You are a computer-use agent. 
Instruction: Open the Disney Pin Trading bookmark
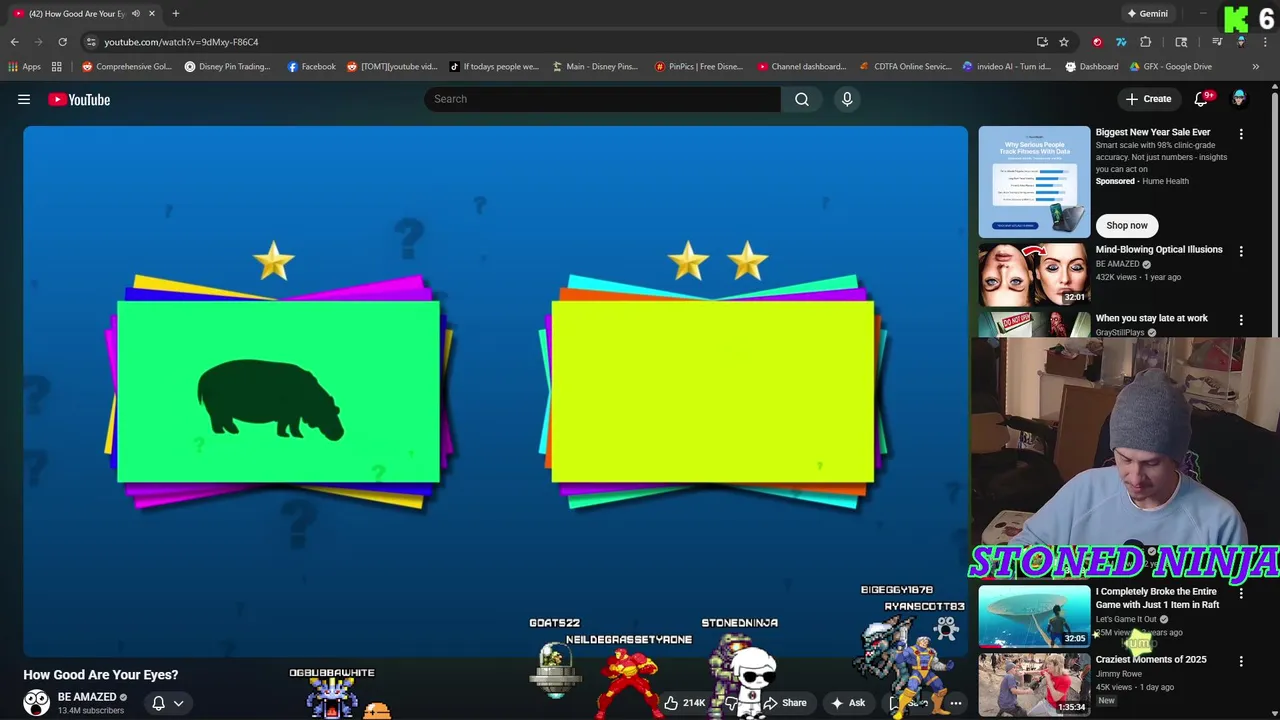(228, 67)
